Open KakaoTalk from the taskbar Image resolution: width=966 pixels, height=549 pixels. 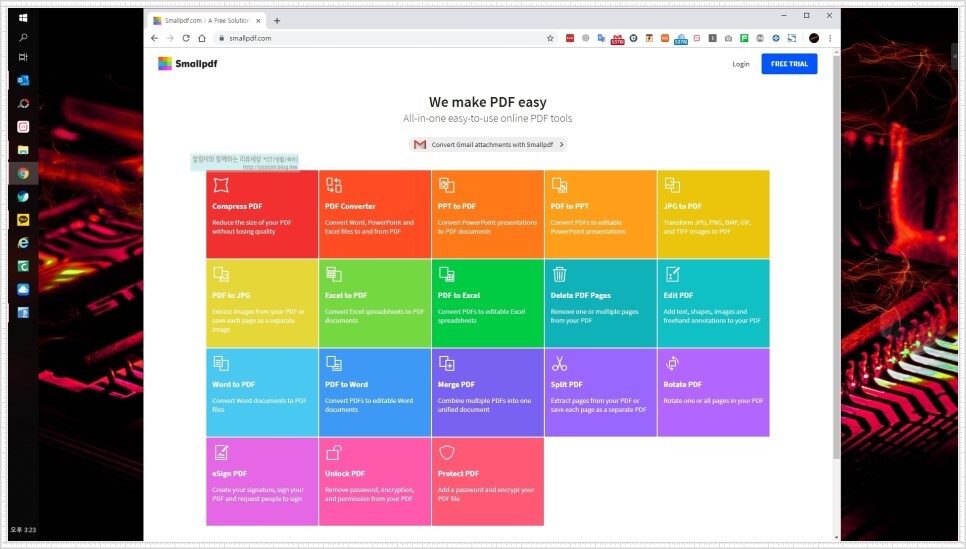point(23,219)
